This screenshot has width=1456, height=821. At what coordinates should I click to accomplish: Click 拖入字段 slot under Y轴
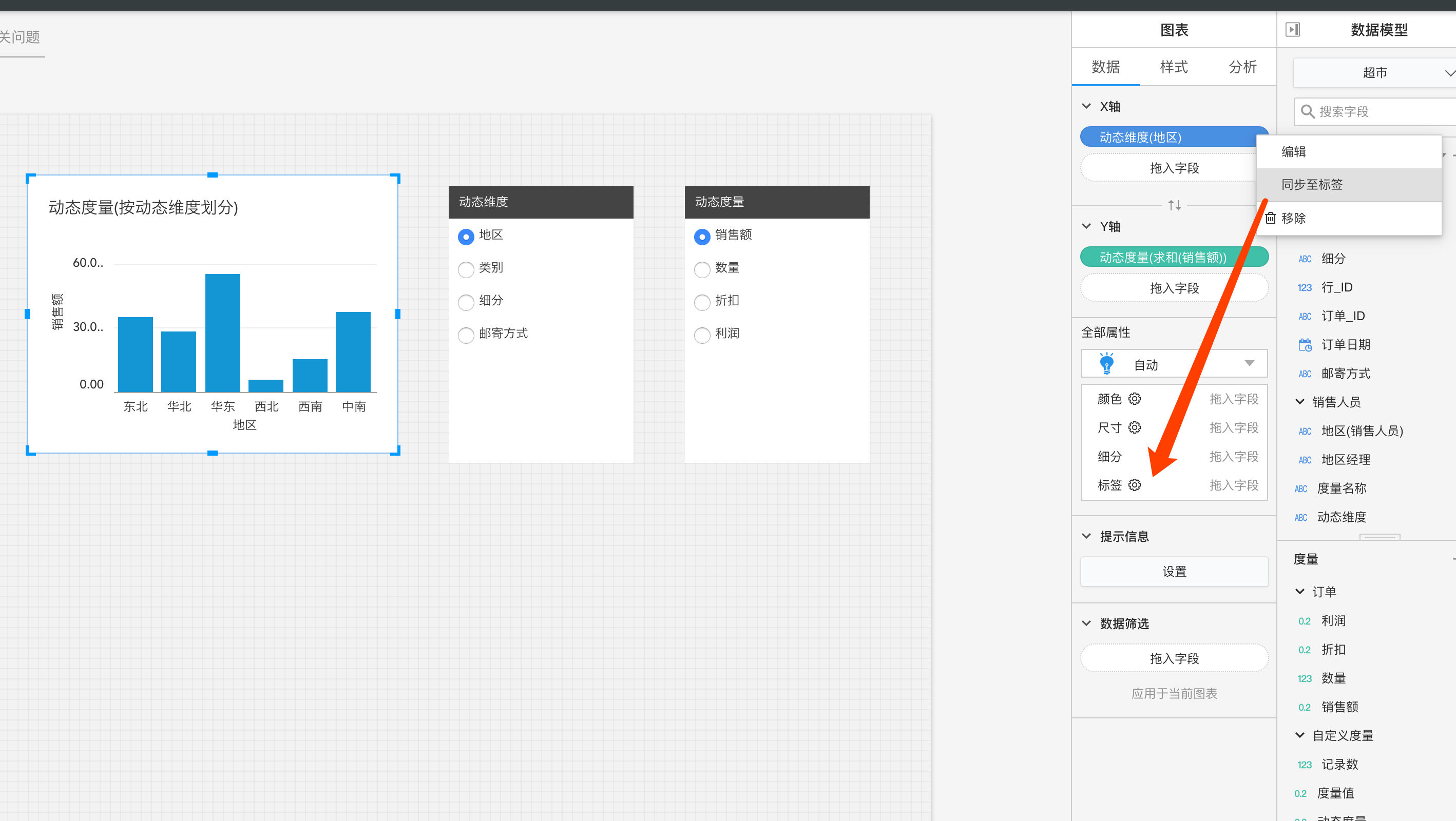[x=1174, y=288]
